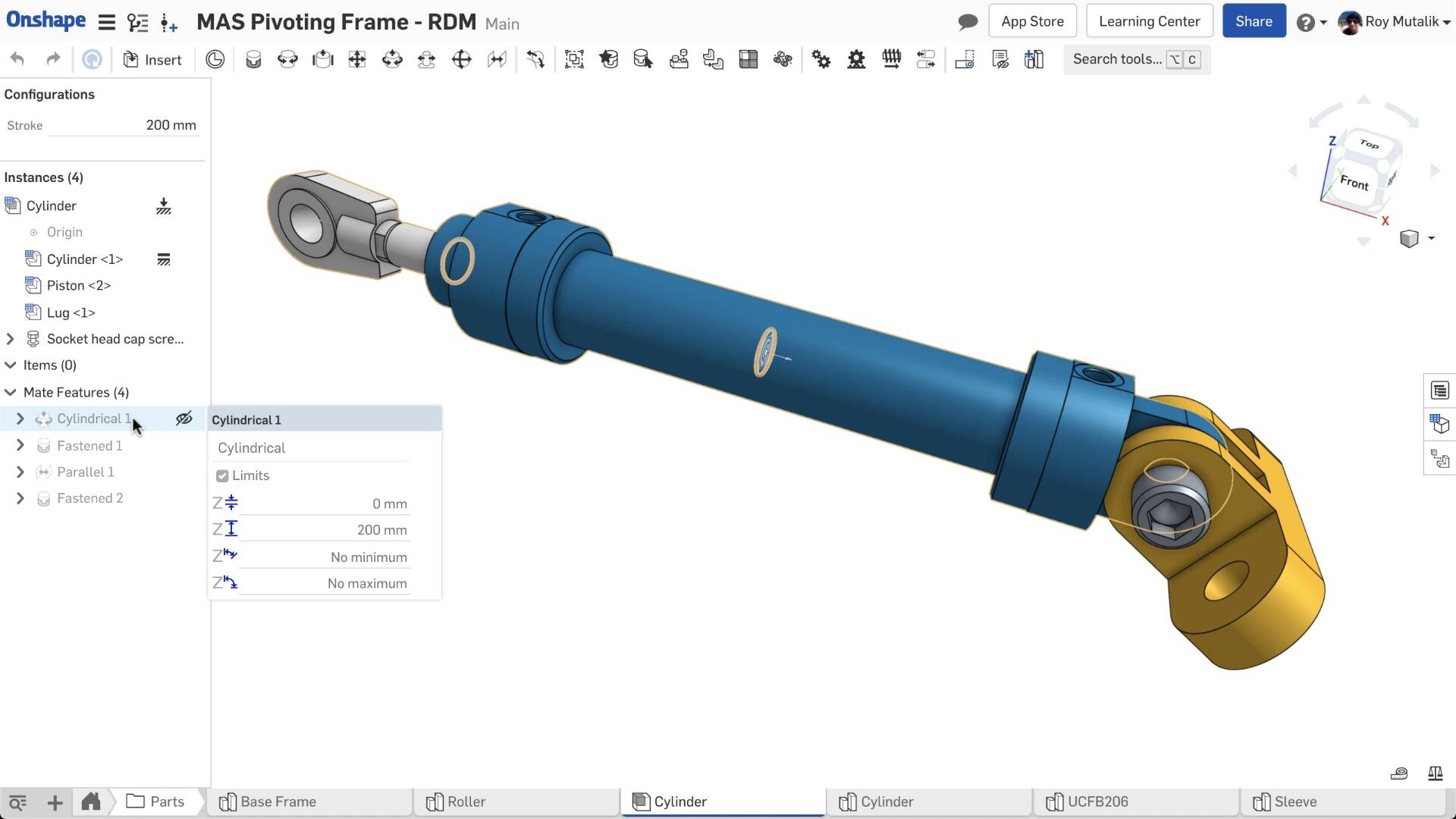Viewport: 1456px width, 819px height.
Task: Open the help menu dropdown
Action: (x=1311, y=22)
